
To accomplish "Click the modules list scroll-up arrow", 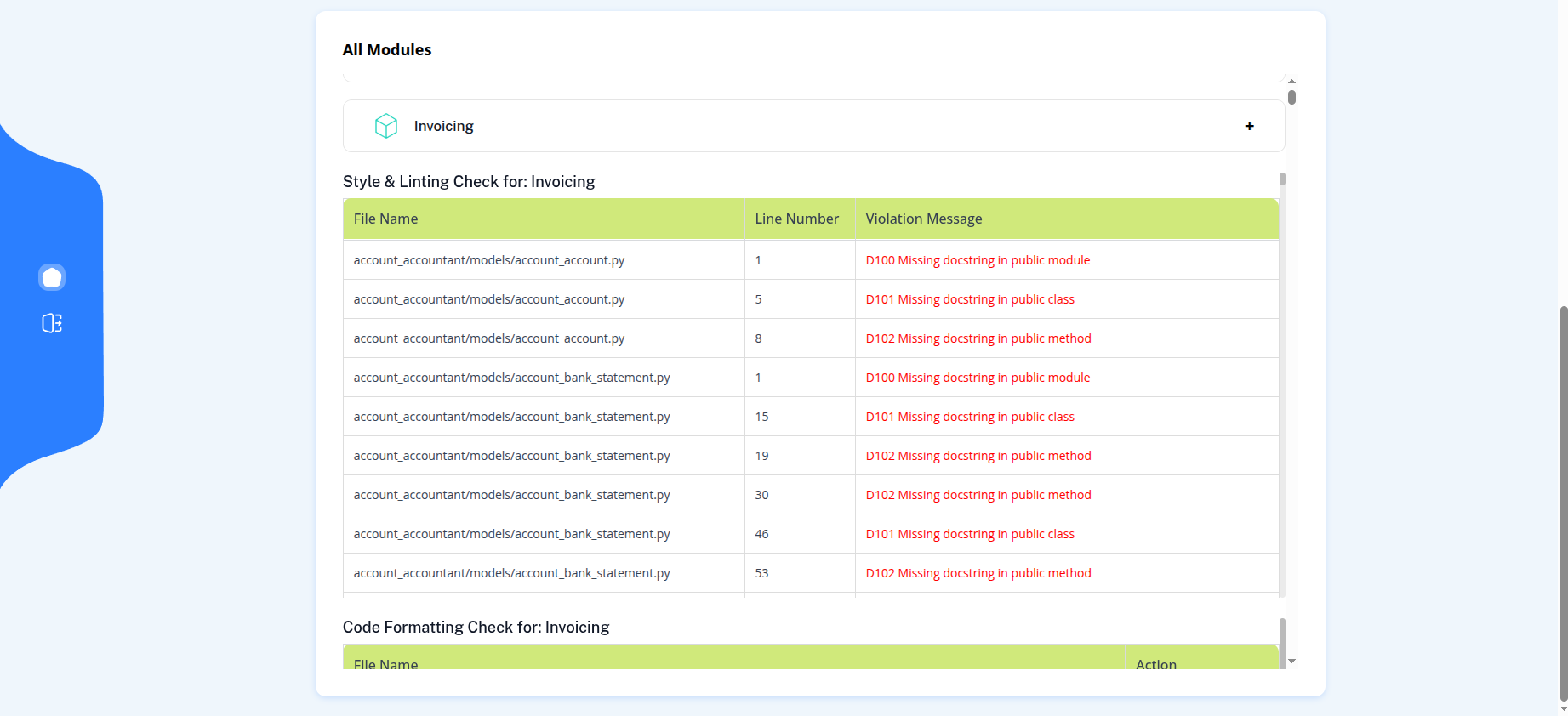I will (x=1291, y=81).
